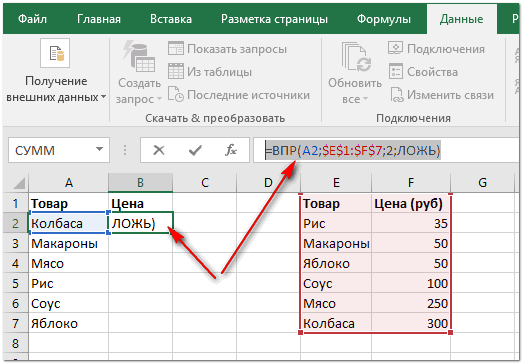
Task: Select column D header
Action: point(268,183)
